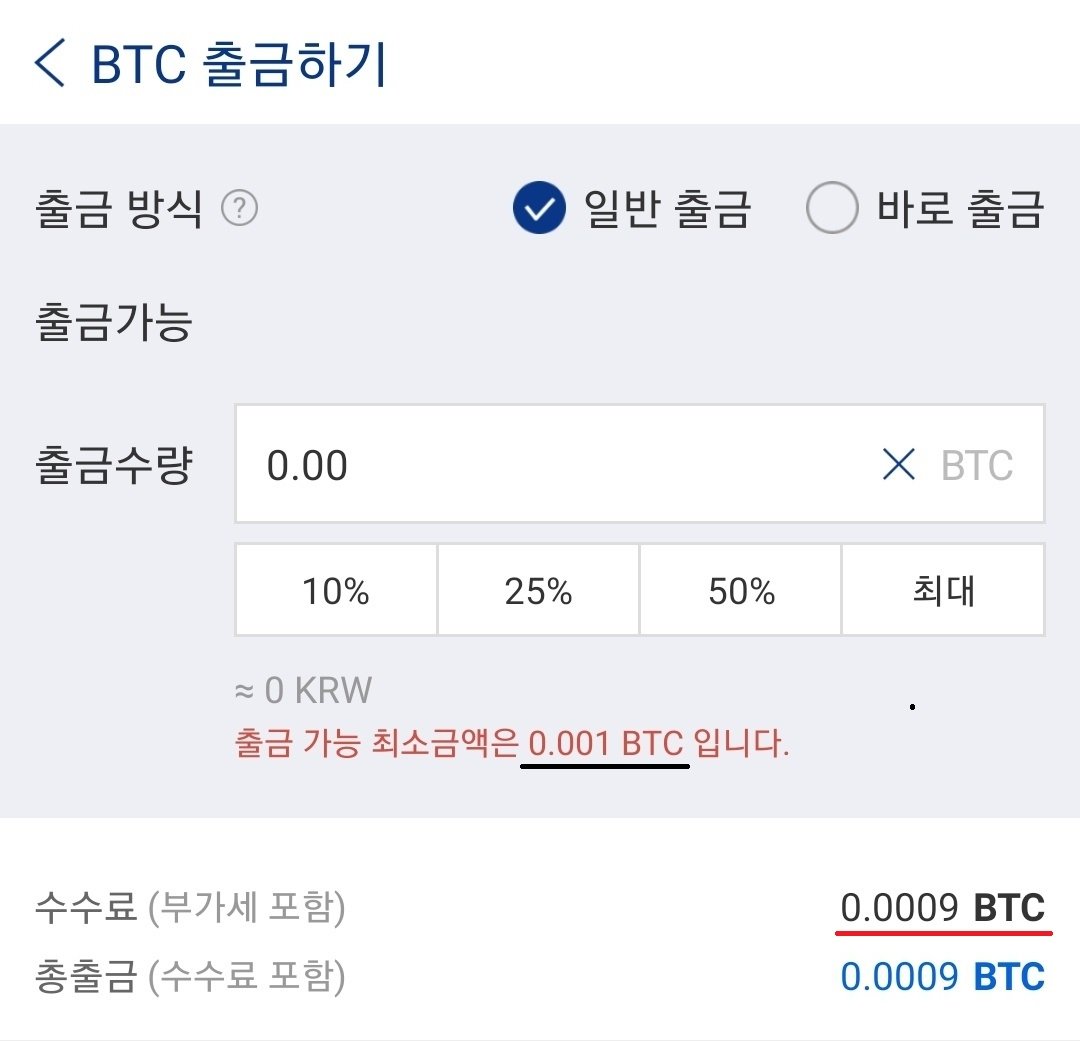Screen dimensions: 1080x1041
Task: Apply 최대 withdrawal amount
Action: point(942,590)
